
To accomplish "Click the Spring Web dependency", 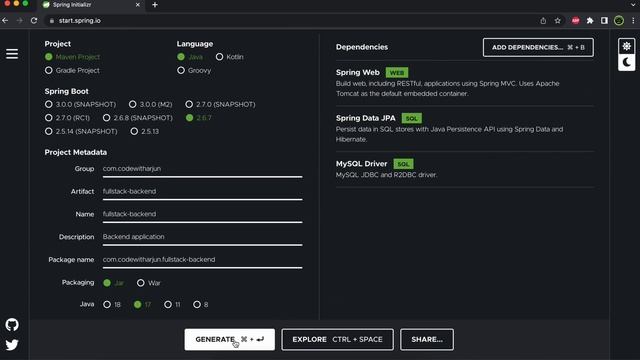I will 464,82.
